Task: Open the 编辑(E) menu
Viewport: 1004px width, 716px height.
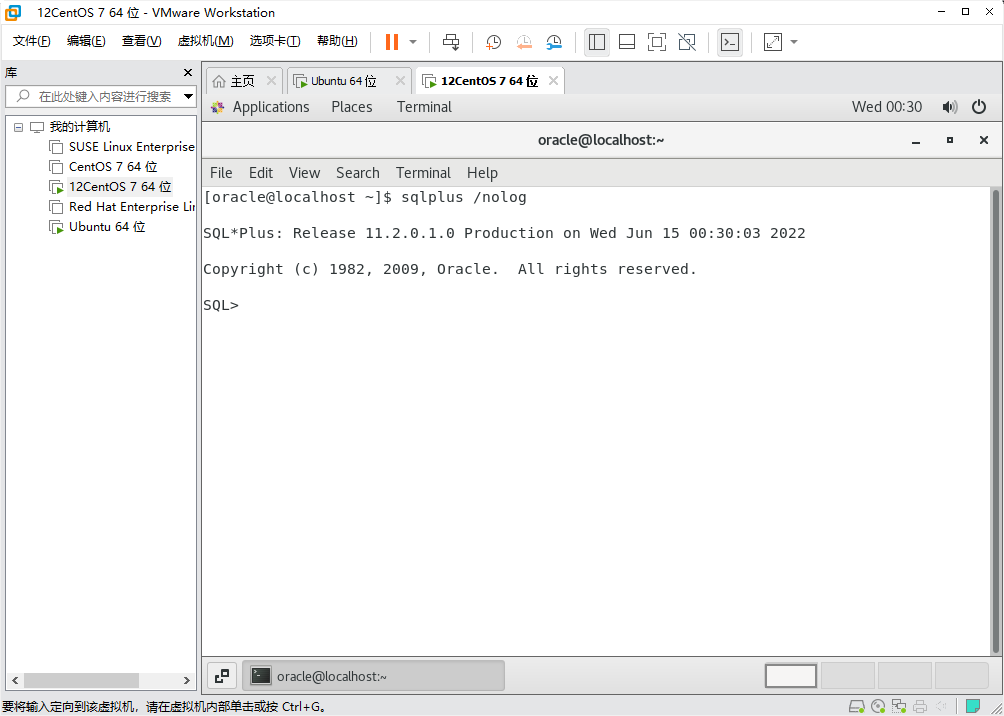Action: [86, 41]
